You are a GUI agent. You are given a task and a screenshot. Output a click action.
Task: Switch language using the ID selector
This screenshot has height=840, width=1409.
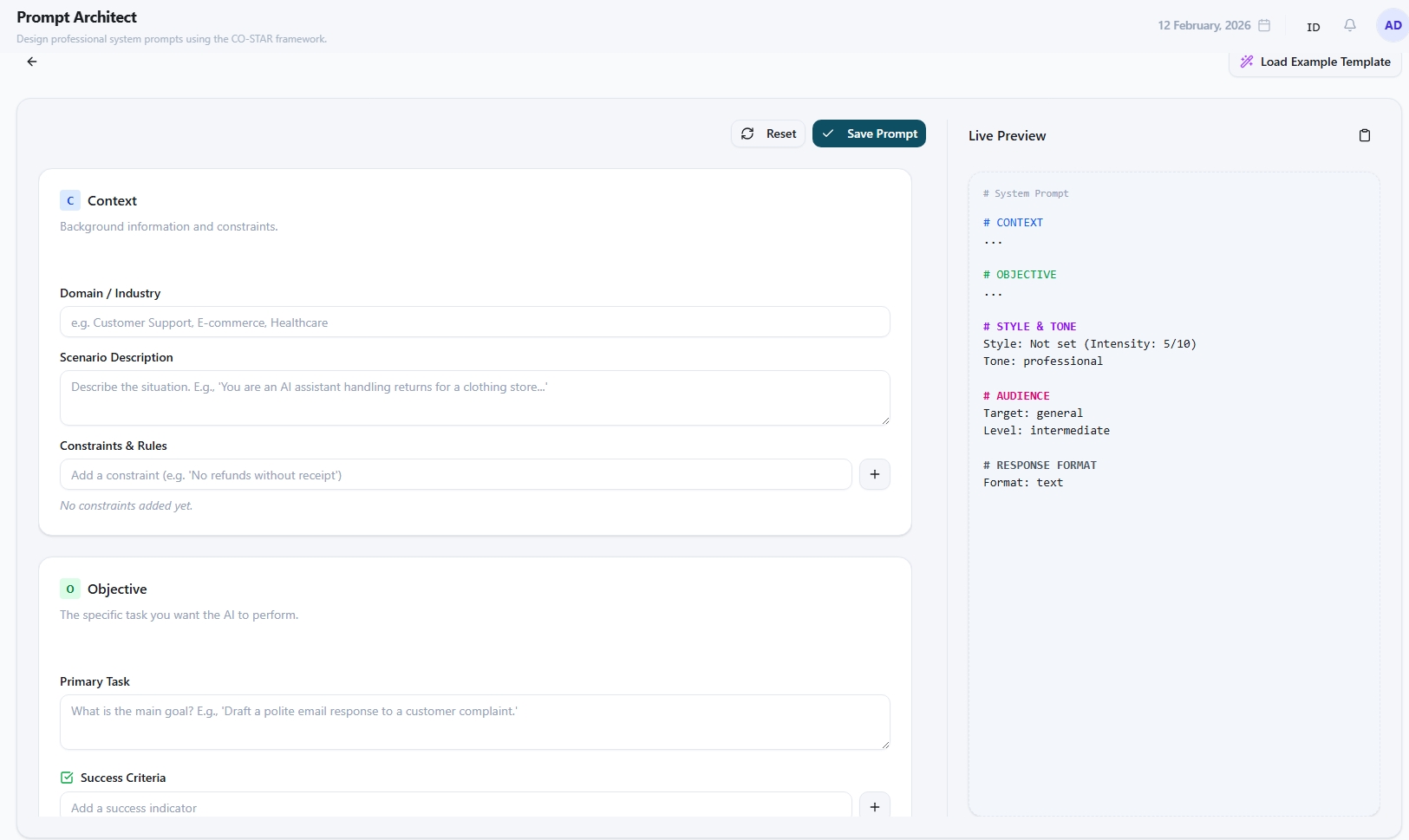click(1313, 27)
